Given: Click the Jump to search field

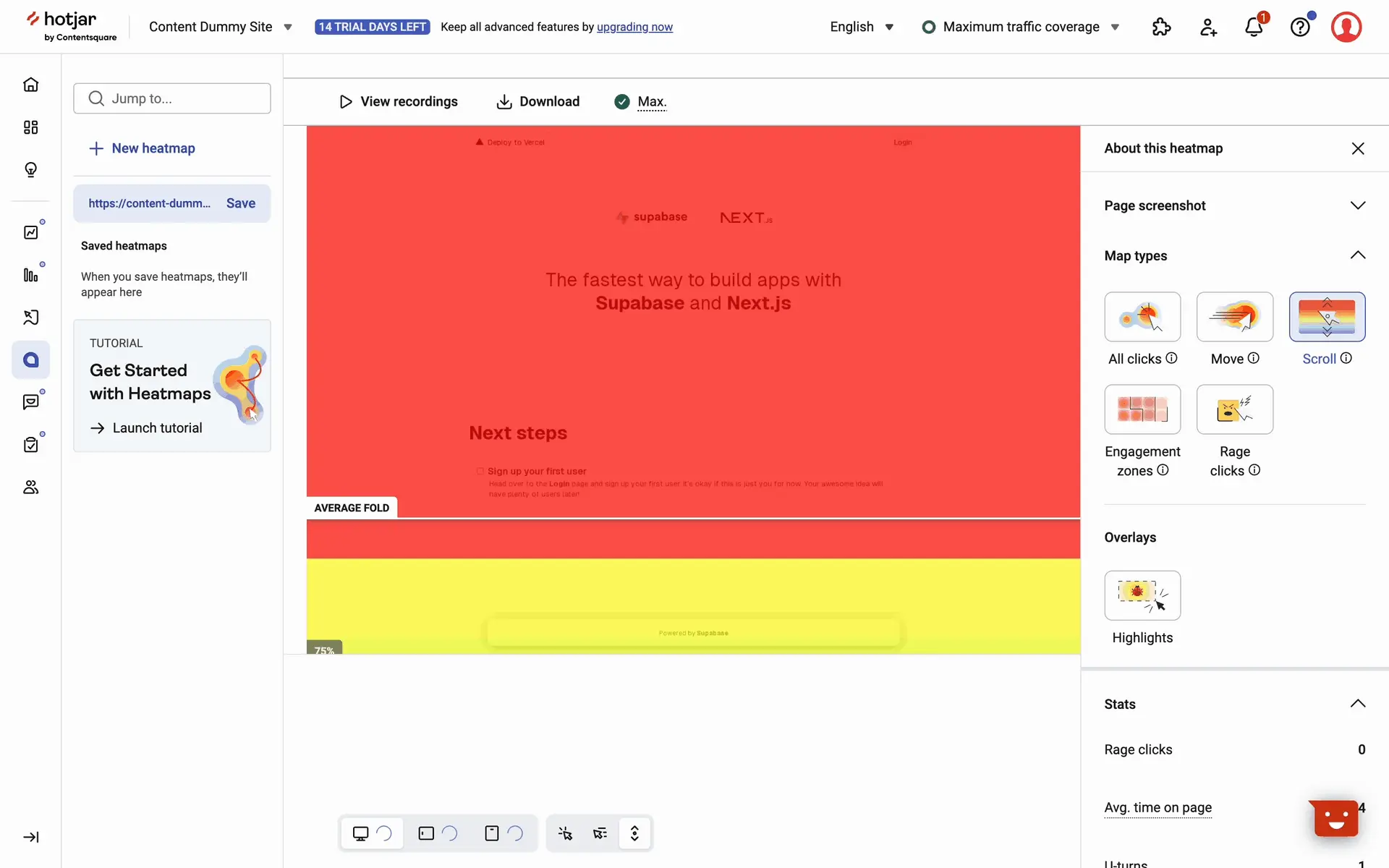Looking at the screenshot, I should coord(172,98).
